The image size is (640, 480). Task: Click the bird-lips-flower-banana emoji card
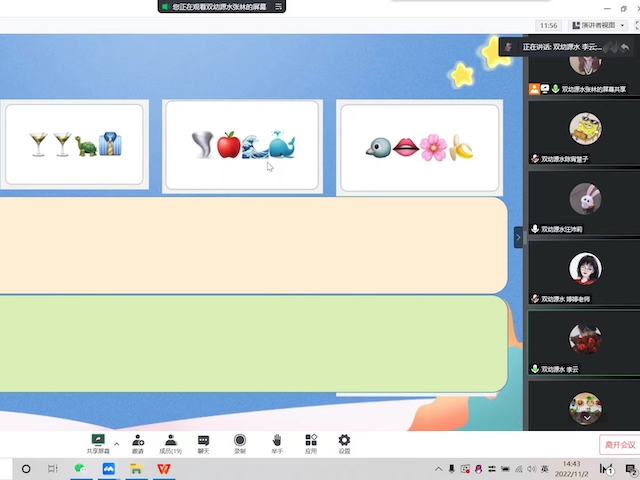click(420, 147)
